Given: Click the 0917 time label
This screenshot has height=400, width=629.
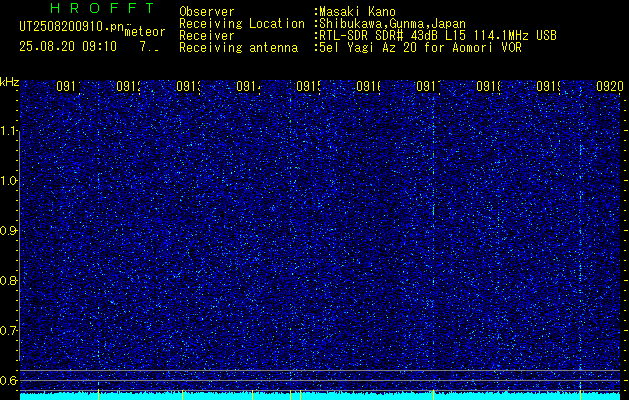Looking at the screenshot, I should point(428,86).
